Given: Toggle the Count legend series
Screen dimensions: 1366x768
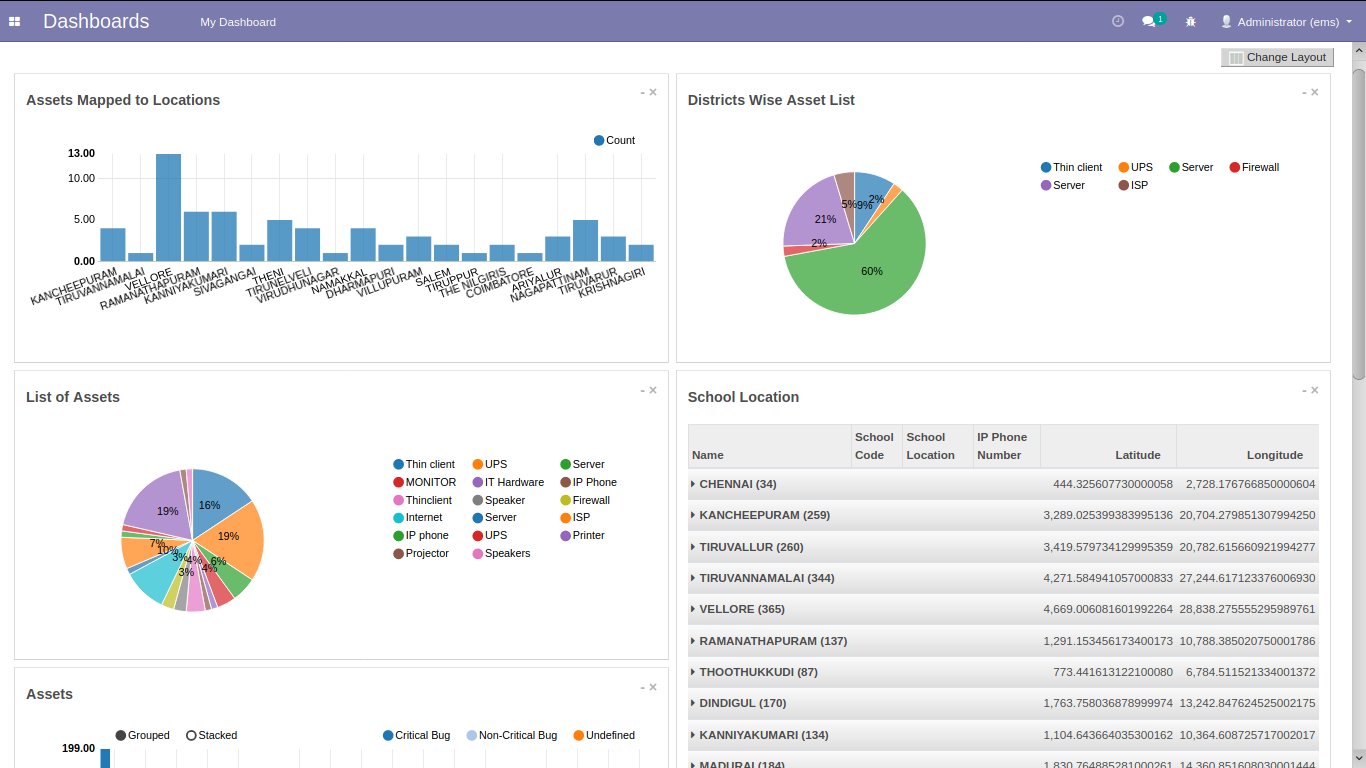Looking at the screenshot, I should coord(614,140).
